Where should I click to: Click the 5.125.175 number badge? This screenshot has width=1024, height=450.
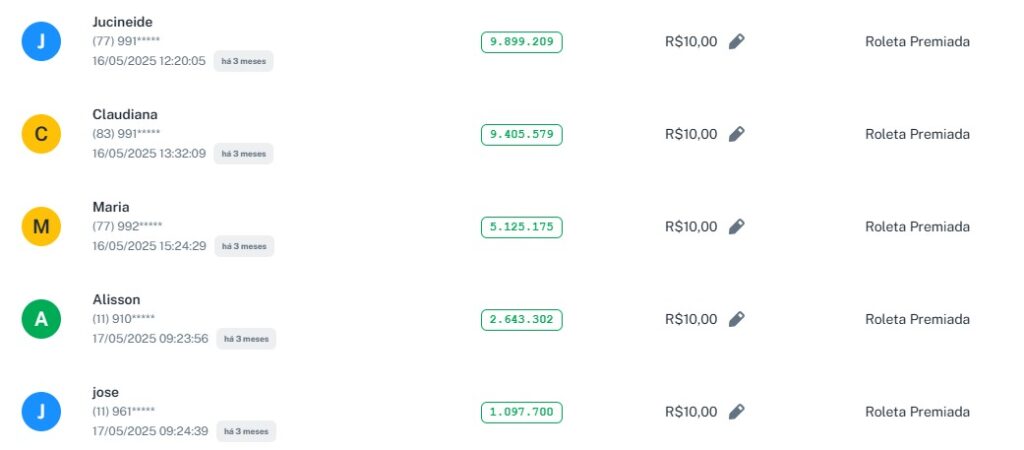pos(521,227)
